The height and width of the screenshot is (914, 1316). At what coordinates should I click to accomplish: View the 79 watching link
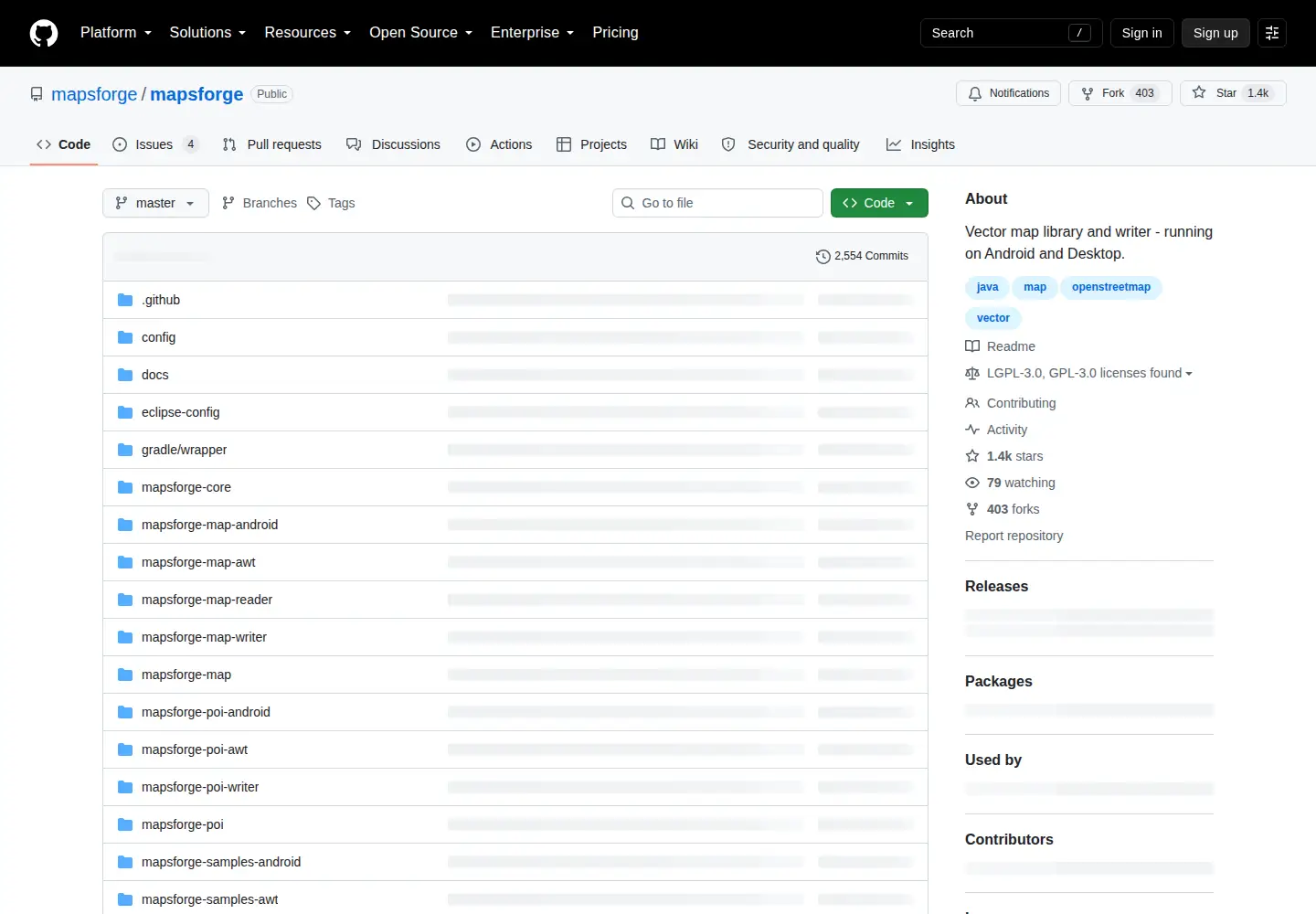tap(1010, 483)
